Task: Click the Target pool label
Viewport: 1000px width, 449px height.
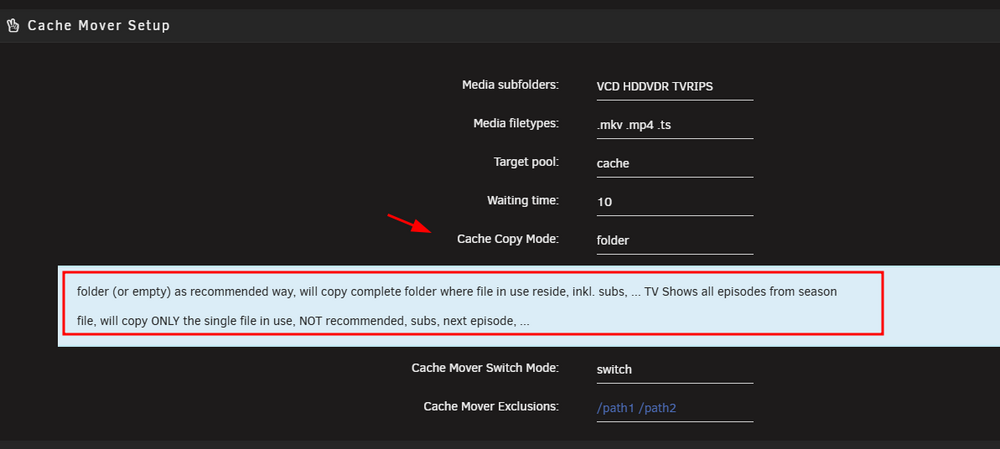Action: tap(526, 161)
